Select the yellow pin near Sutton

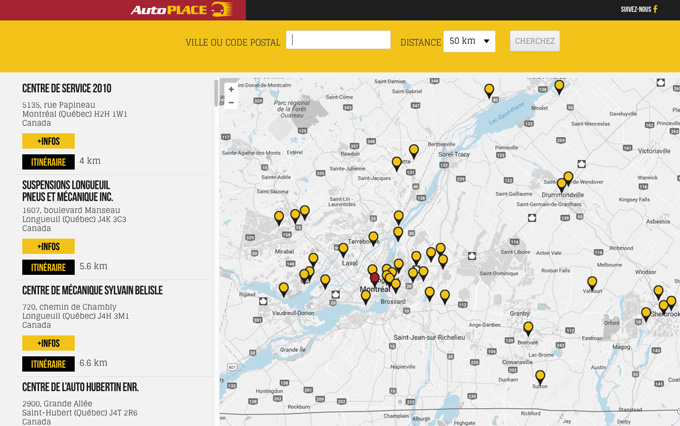pyautogui.click(x=540, y=377)
